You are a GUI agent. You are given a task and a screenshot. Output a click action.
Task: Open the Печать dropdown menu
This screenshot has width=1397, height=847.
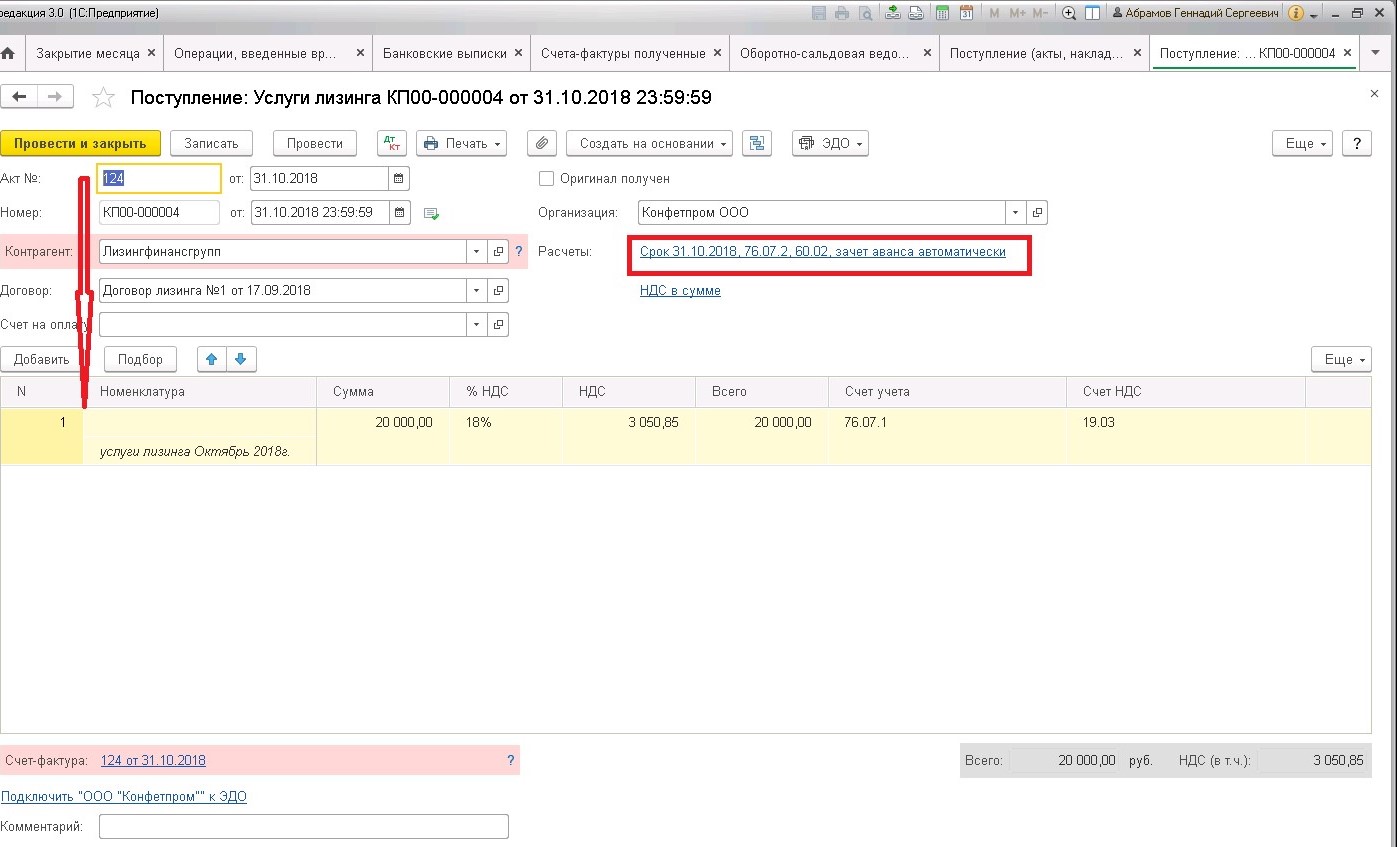point(461,143)
